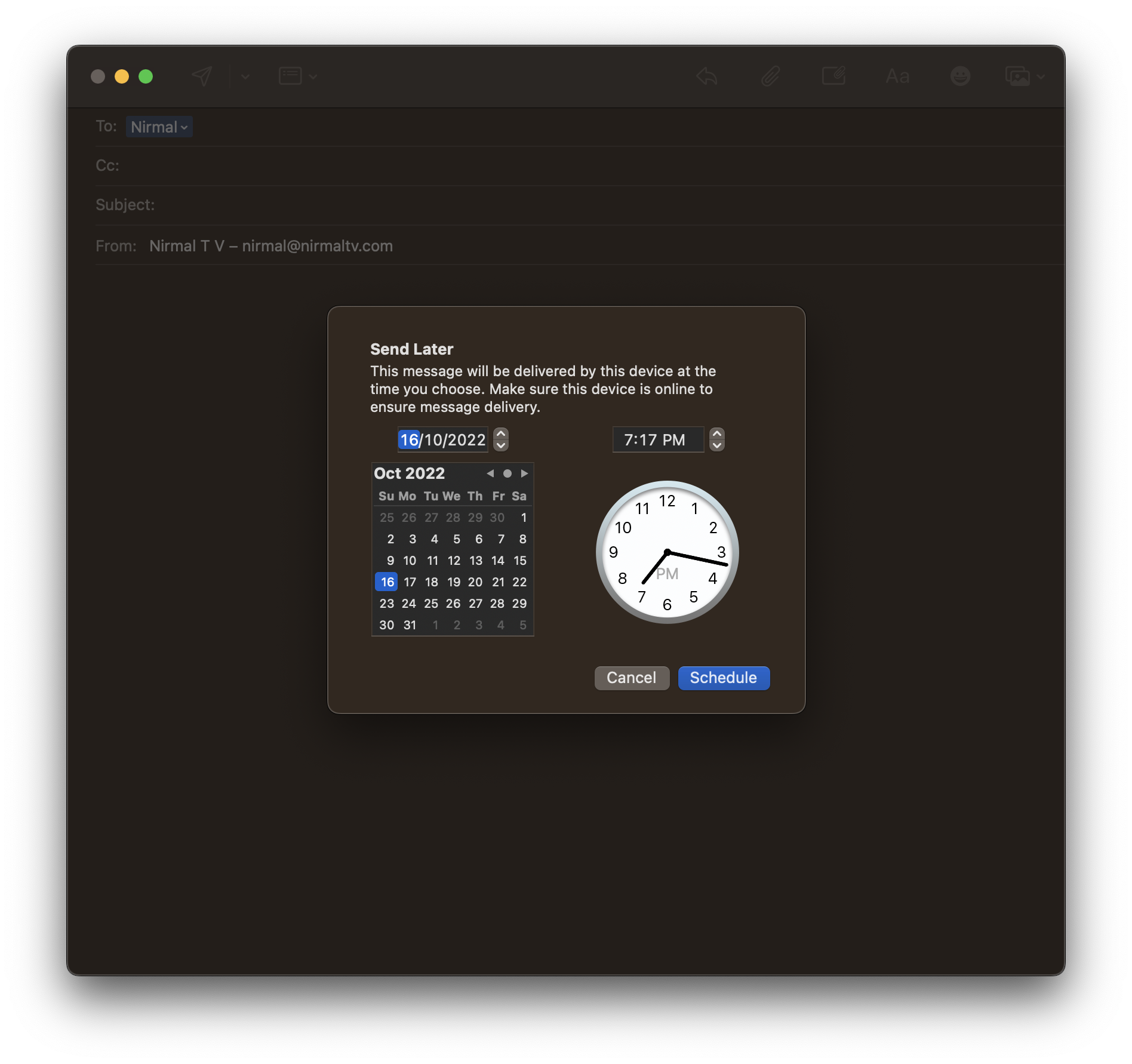The height and width of the screenshot is (1064, 1132).
Task: Open the emoji picker smiley icon
Action: (960, 76)
